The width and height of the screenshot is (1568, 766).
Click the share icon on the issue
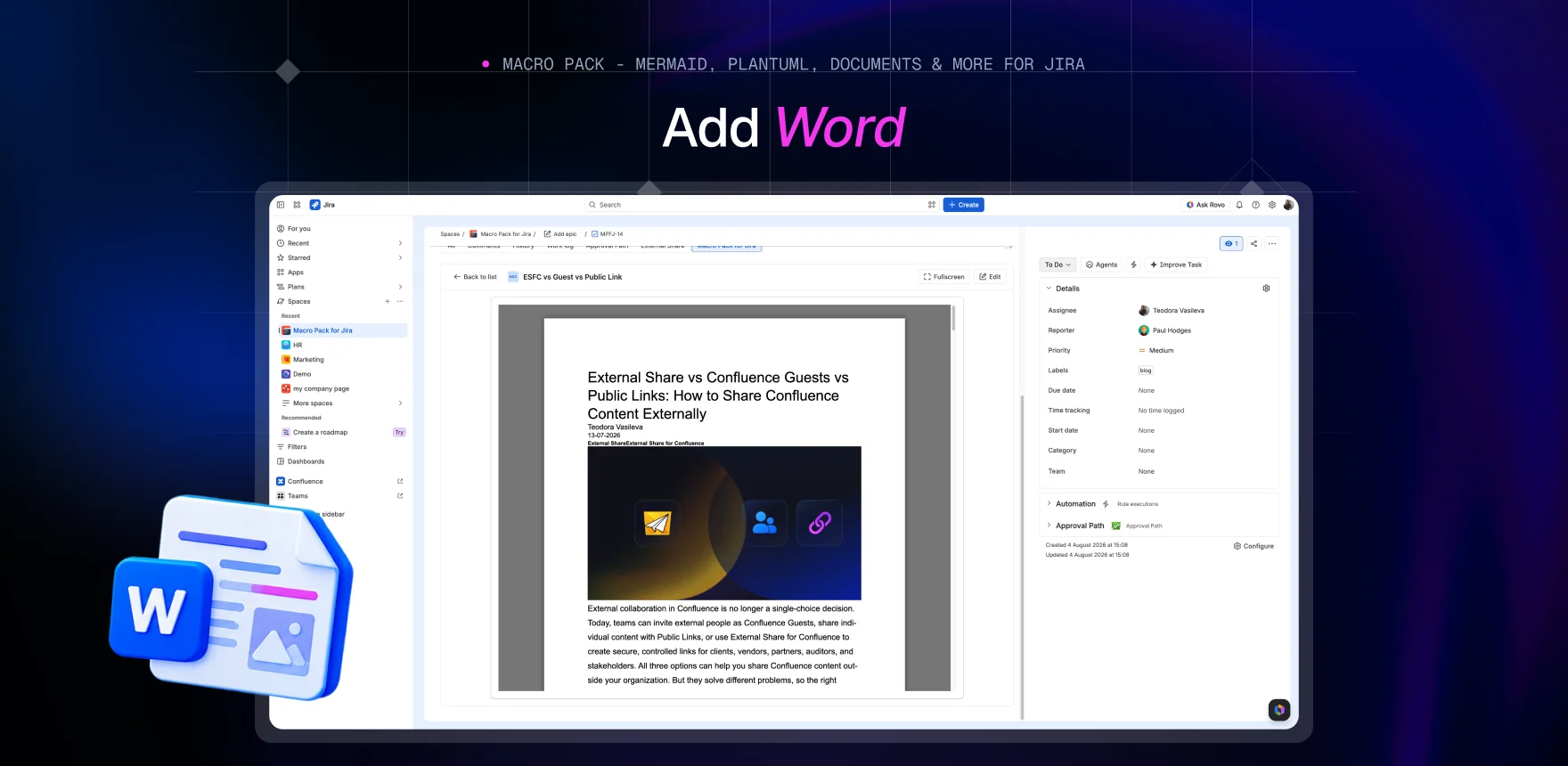point(1254,243)
